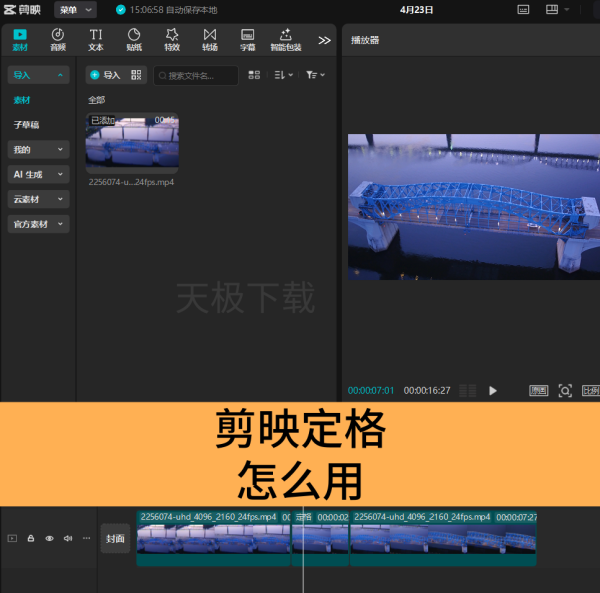This screenshot has height=593, width=600.
Task: Click the 导入 import button with plus
Action: click(x=105, y=75)
